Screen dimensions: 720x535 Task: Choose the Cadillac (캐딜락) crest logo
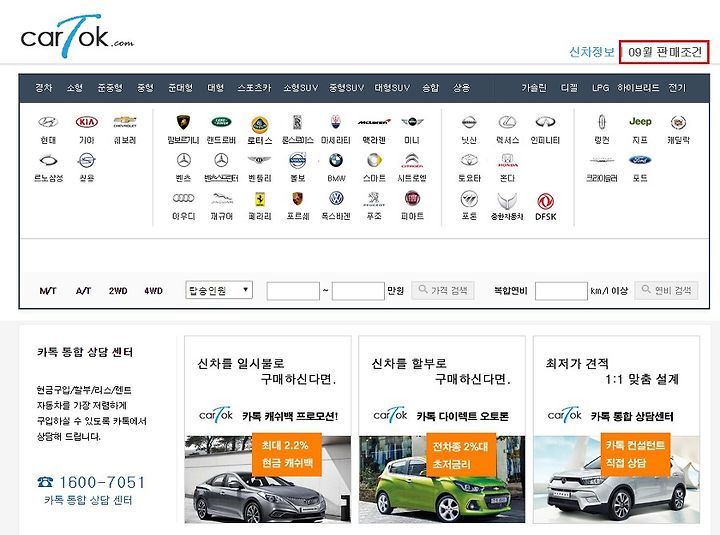coord(678,122)
